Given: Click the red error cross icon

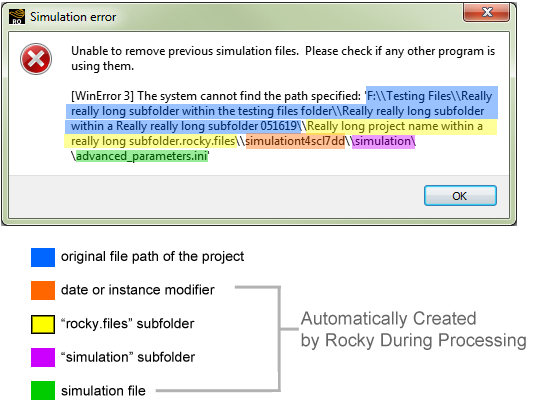Looking at the screenshot, I should tap(36, 59).
